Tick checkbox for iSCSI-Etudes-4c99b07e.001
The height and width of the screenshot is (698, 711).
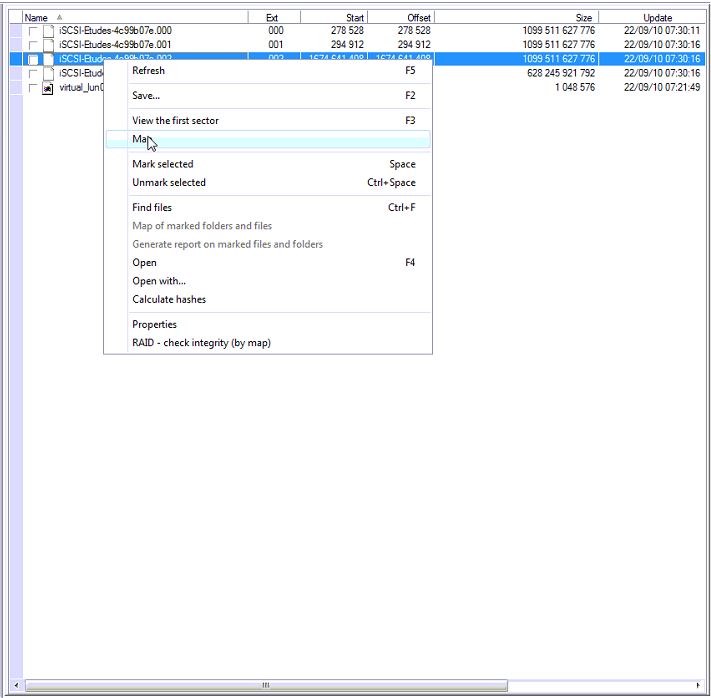[33, 45]
